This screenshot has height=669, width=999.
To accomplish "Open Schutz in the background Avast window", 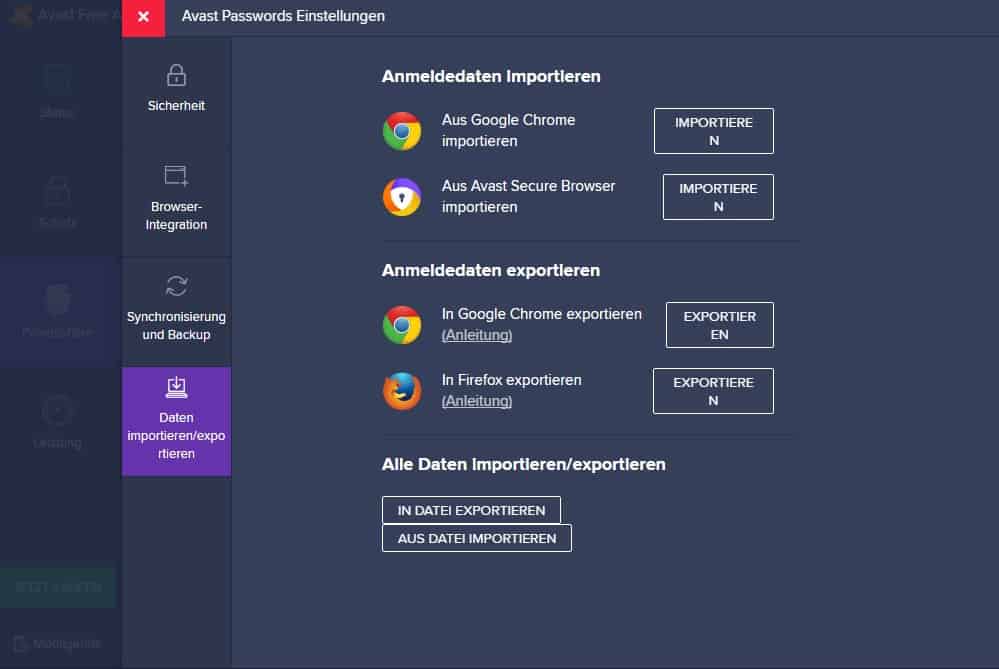I will point(57,203).
